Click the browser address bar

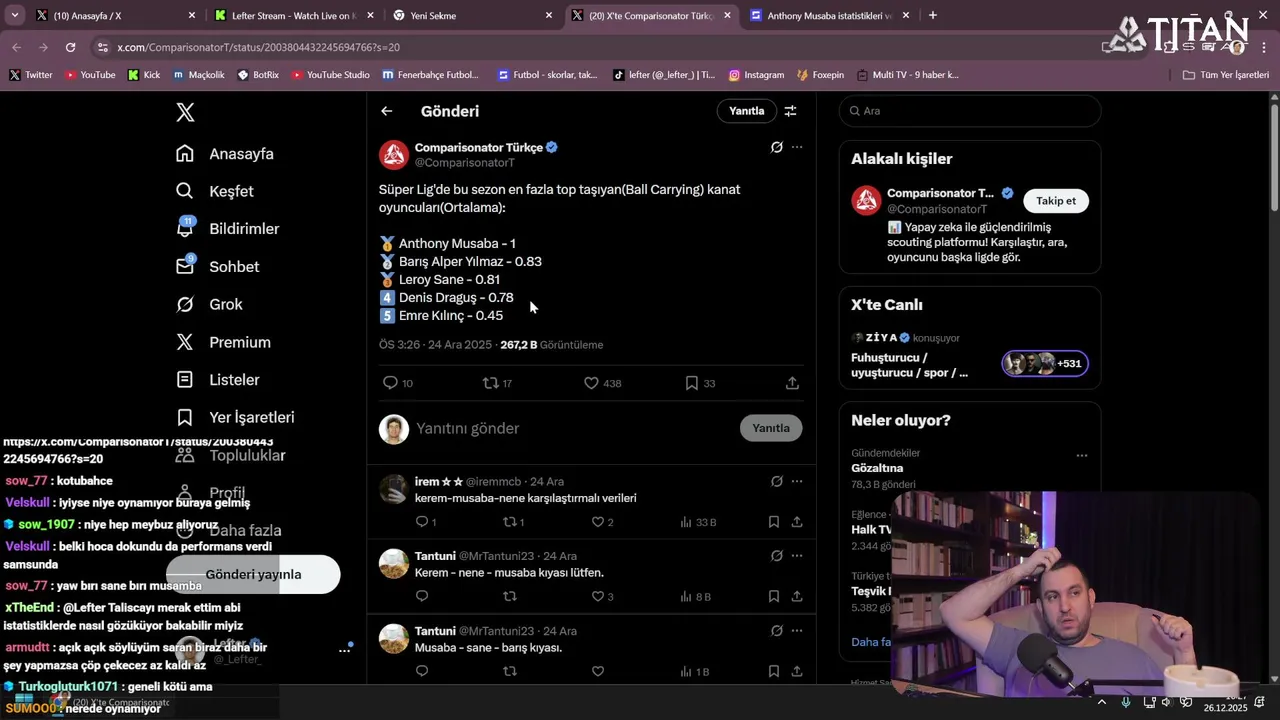click(600, 47)
